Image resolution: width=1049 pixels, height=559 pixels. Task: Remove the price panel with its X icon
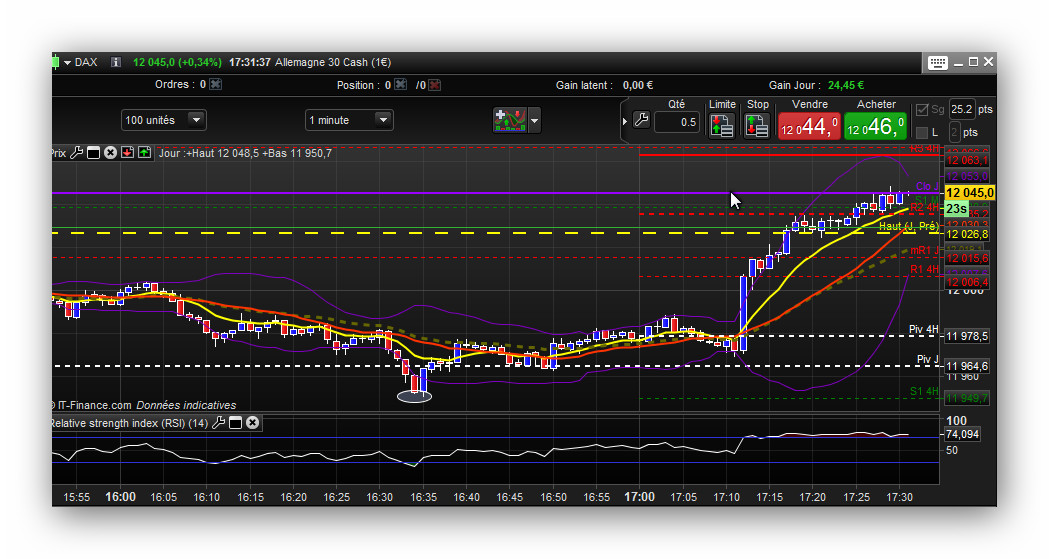pos(111,153)
